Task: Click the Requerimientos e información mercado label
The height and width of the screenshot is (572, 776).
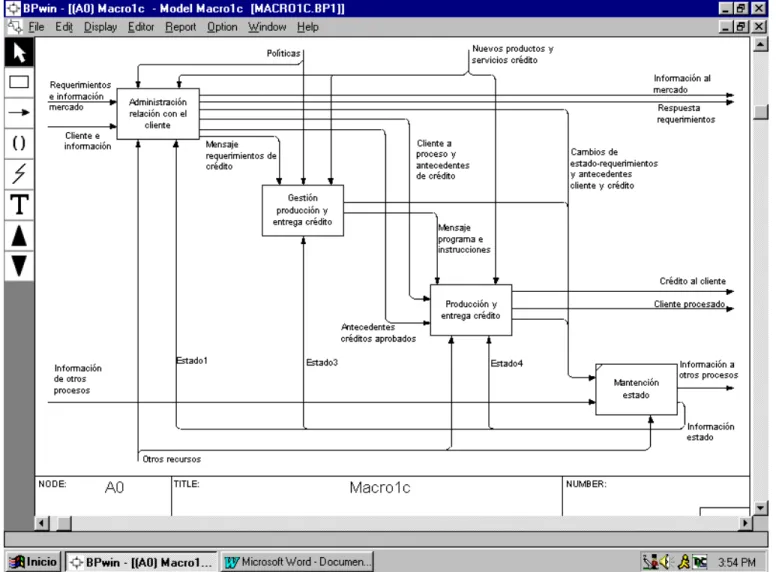Action: coord(80,96)
